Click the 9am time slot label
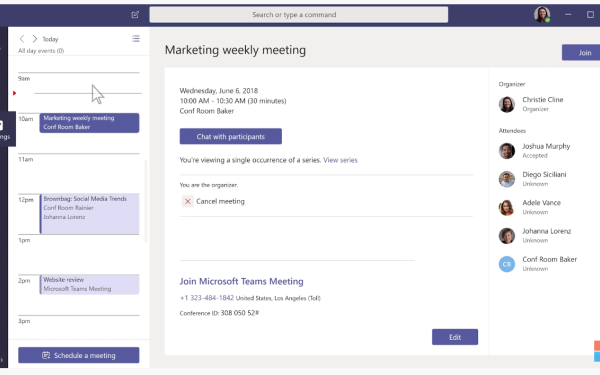The image size is (600, 375). click(x=24, y=78)
